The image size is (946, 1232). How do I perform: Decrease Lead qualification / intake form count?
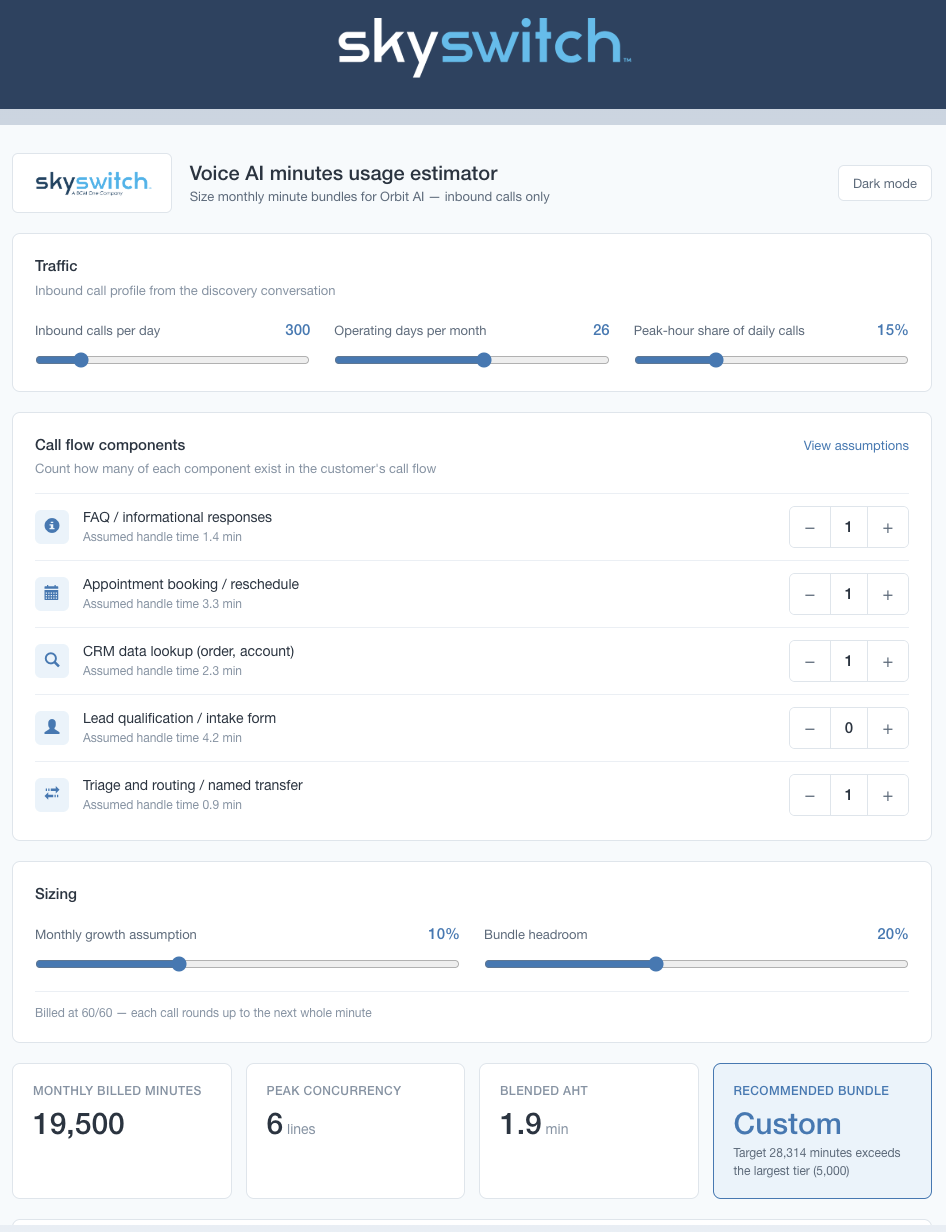(810, 728)
